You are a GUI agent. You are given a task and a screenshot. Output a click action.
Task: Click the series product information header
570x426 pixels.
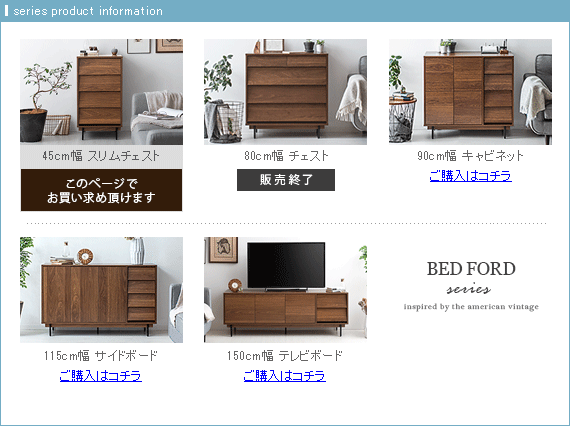88,11
